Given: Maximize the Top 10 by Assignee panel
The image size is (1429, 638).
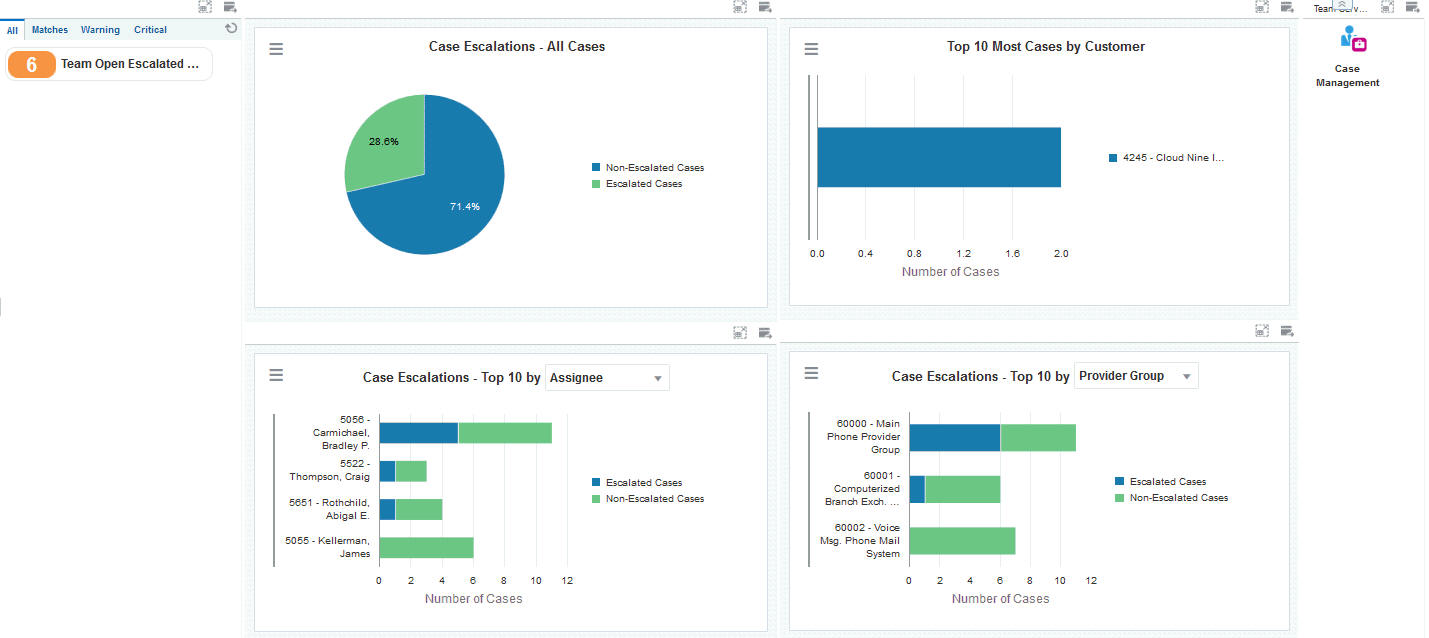Looking at the screenshot, I should click(x=740, y=332).
